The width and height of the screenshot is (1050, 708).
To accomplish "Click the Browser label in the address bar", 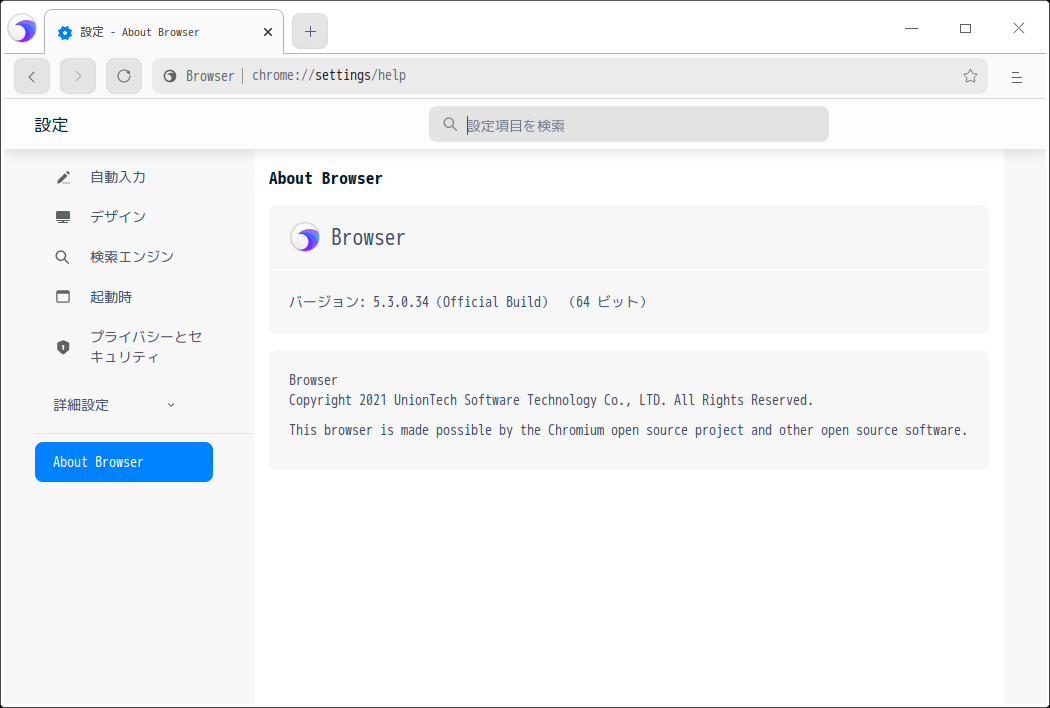I will [x=210, y=76].
